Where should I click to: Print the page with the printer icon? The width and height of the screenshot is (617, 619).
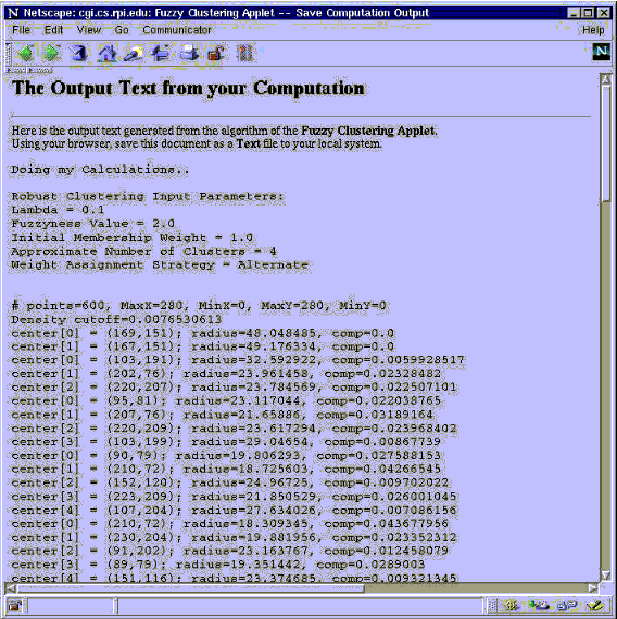(189, 53)
